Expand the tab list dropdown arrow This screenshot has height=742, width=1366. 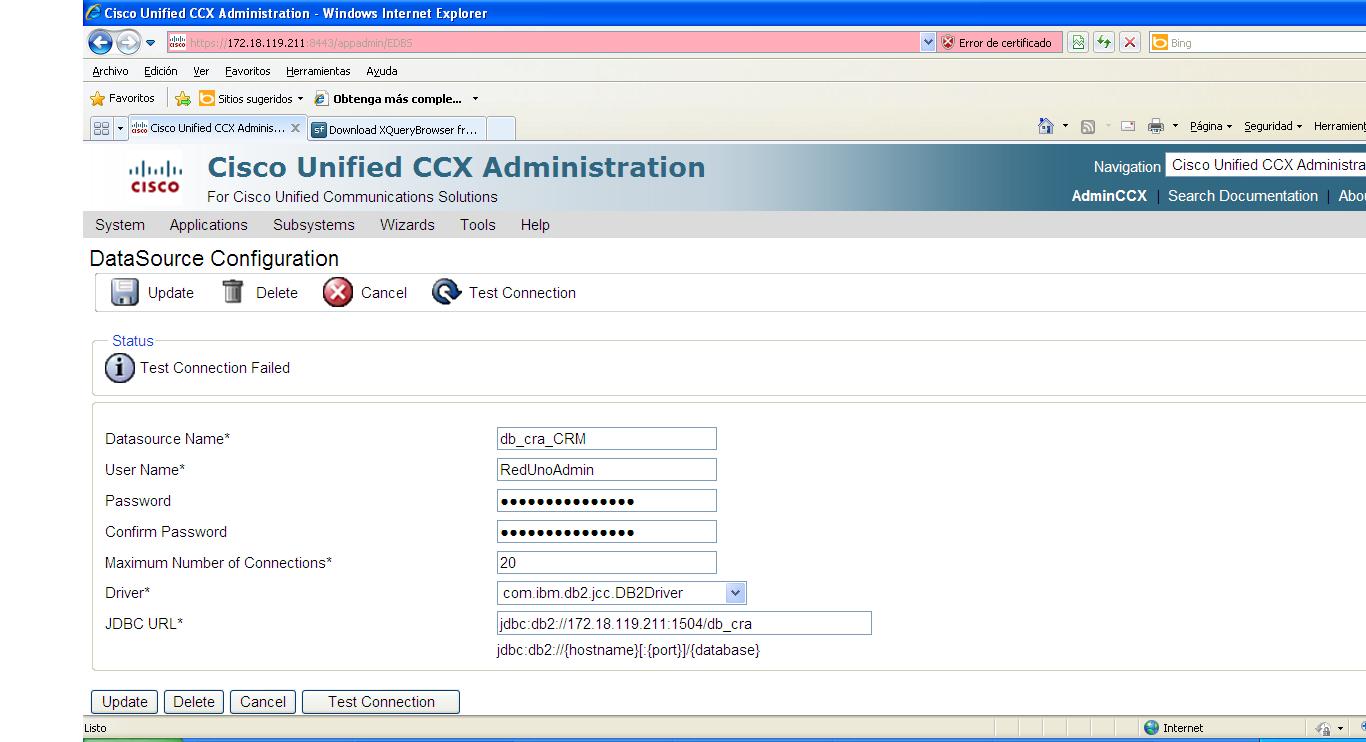point(121,128)
